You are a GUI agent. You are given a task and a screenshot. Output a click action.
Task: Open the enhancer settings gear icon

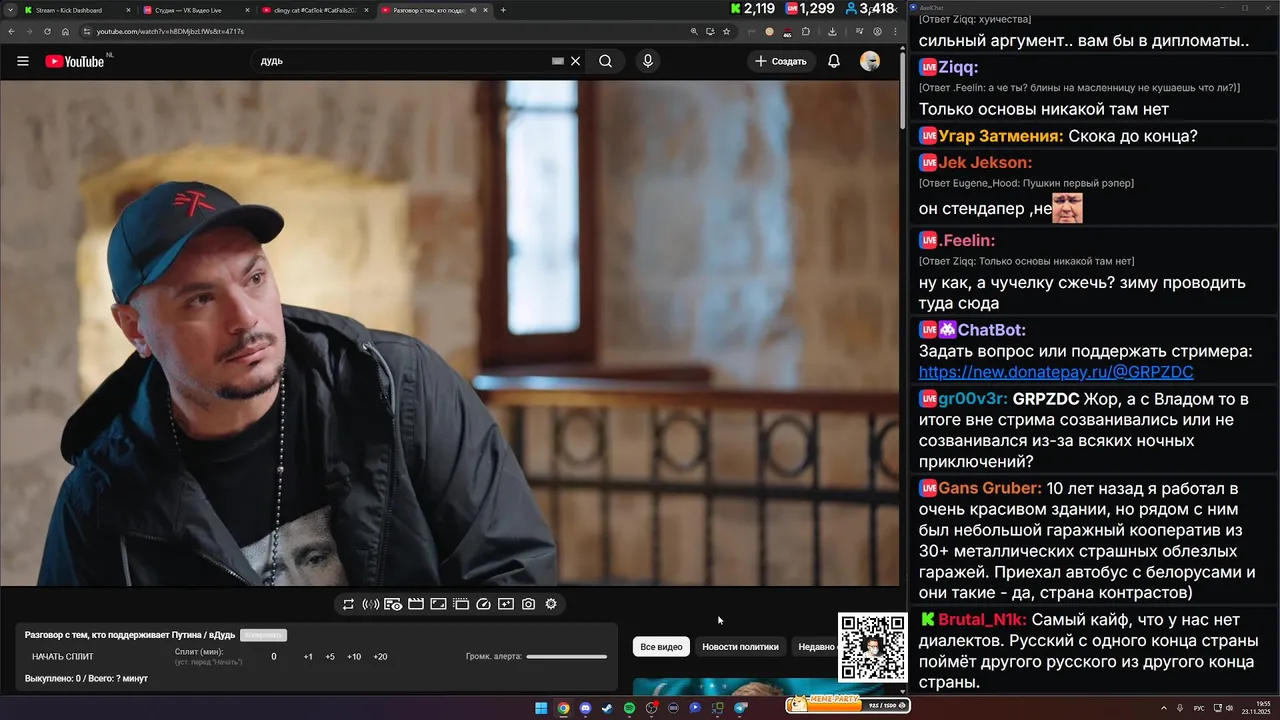pos(551,604)
